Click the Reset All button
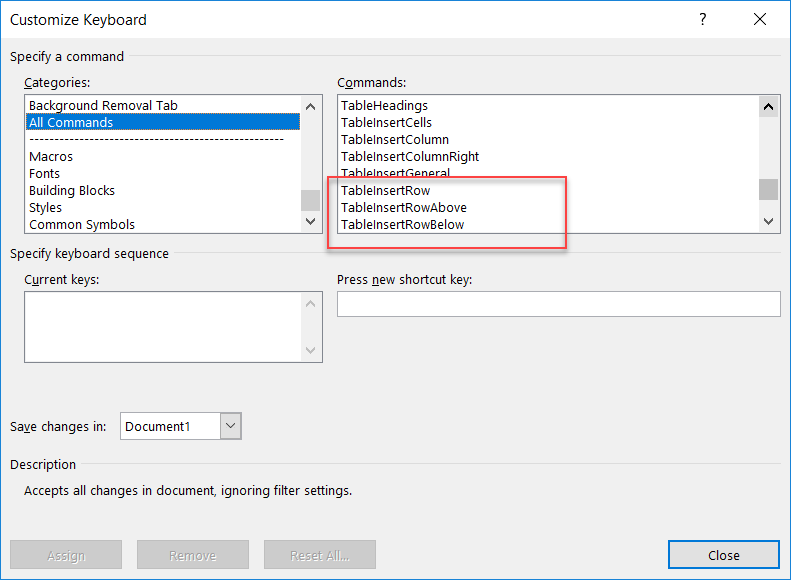Image resolution: width=791 pixels, height=580 pixels. [320, 555]
